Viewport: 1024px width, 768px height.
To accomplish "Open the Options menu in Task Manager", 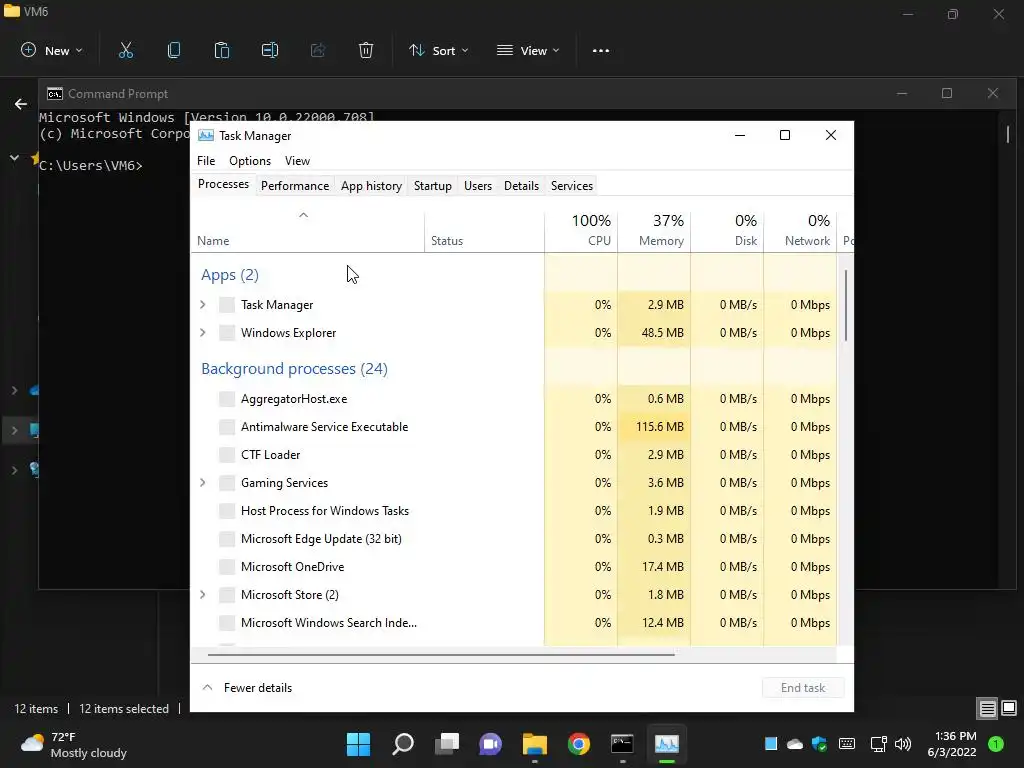I will point(249,161).
